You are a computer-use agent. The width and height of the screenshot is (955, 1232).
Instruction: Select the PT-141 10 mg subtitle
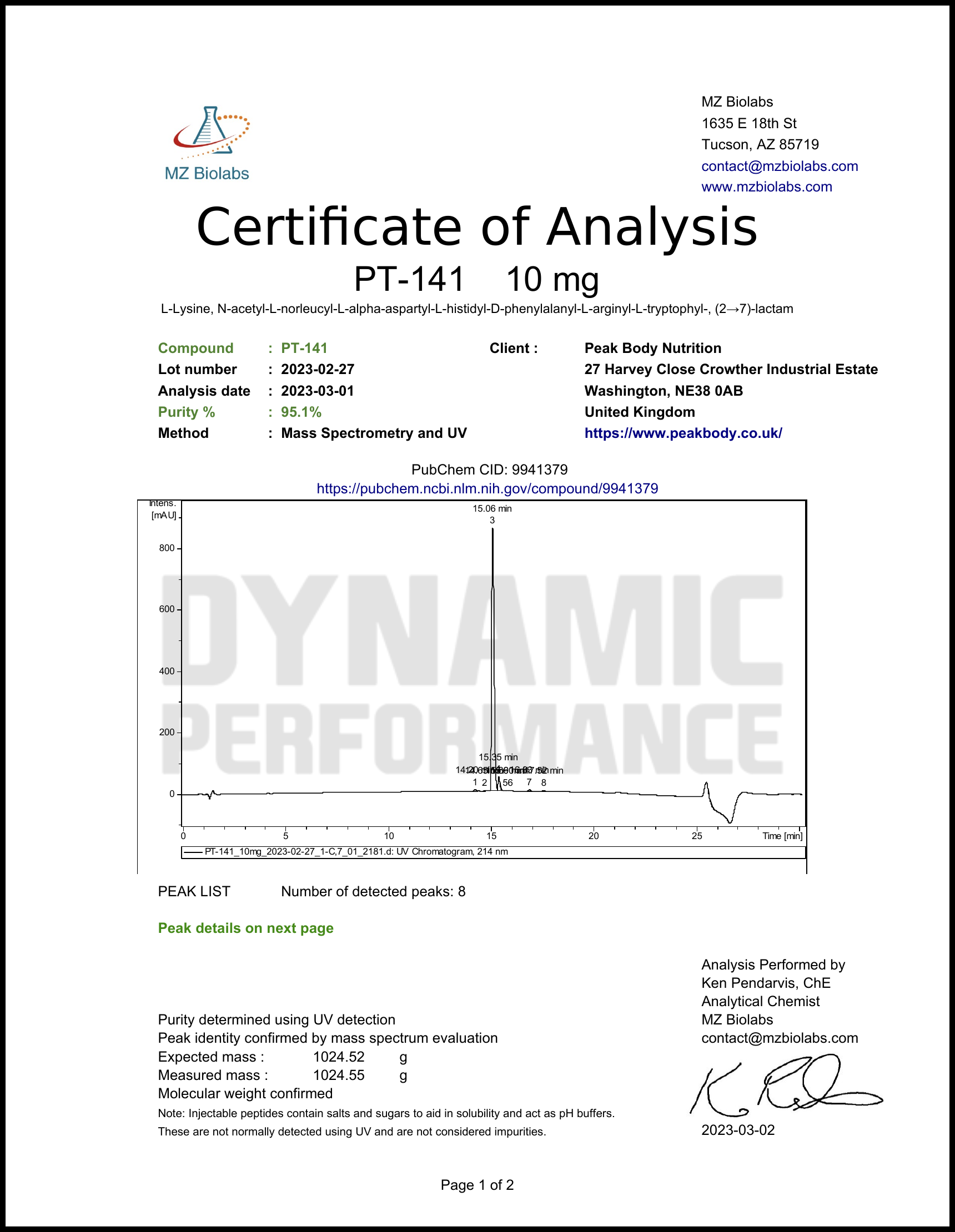476,279
